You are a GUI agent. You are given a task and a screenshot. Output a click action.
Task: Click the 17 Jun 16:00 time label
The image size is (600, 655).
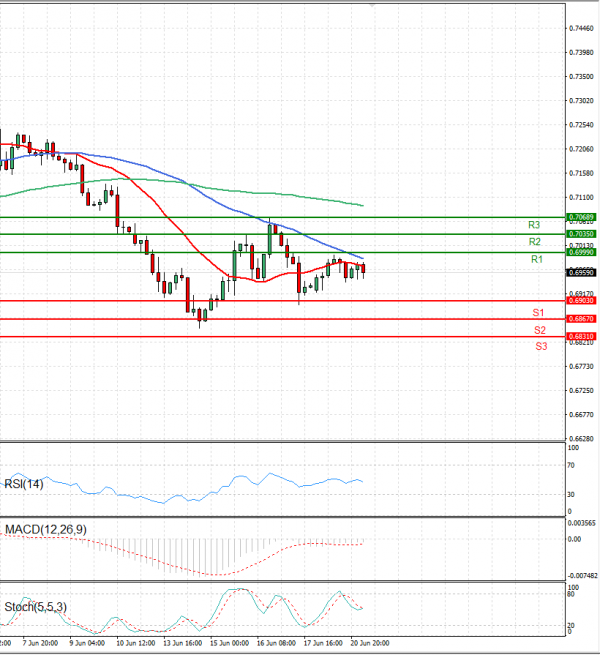click(323, 643)
